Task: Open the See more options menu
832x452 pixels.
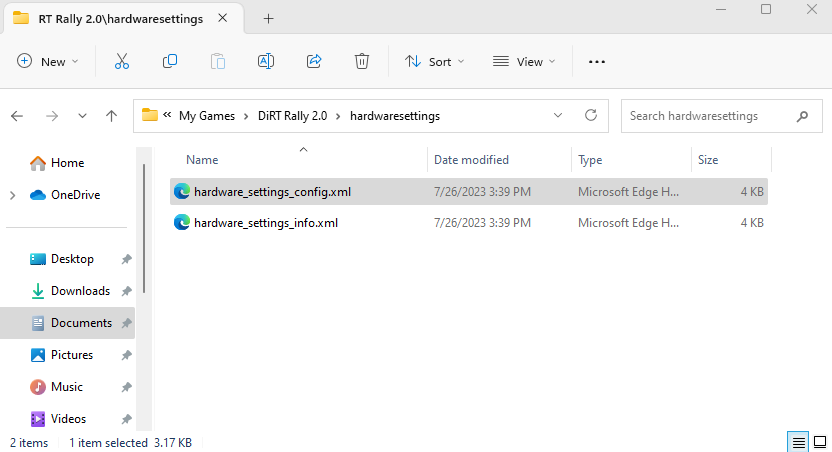Action: [x=597, y=61]
